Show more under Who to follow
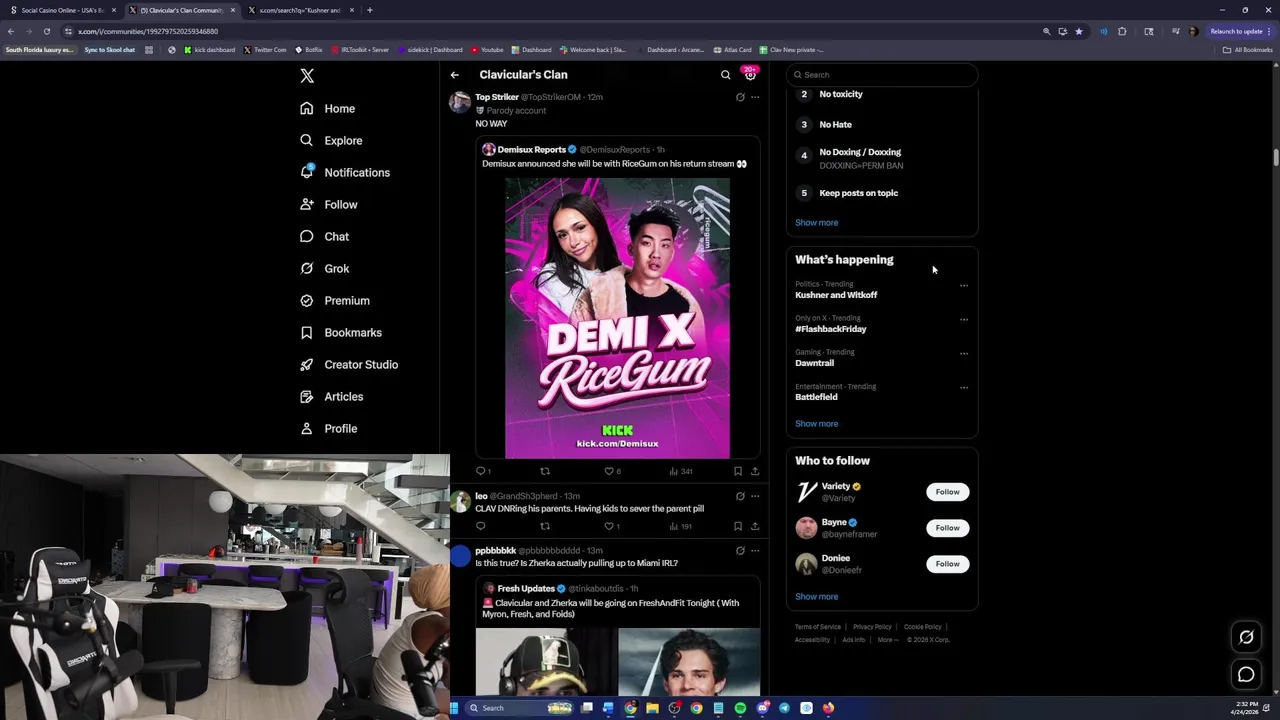Screen dimensions: 1280x720 [x=816, y=597]
